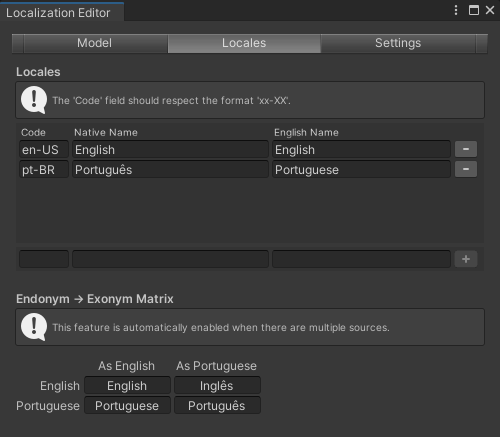Edit the en-US code field
The image size is (500, 437).
(x=44, y=149)
